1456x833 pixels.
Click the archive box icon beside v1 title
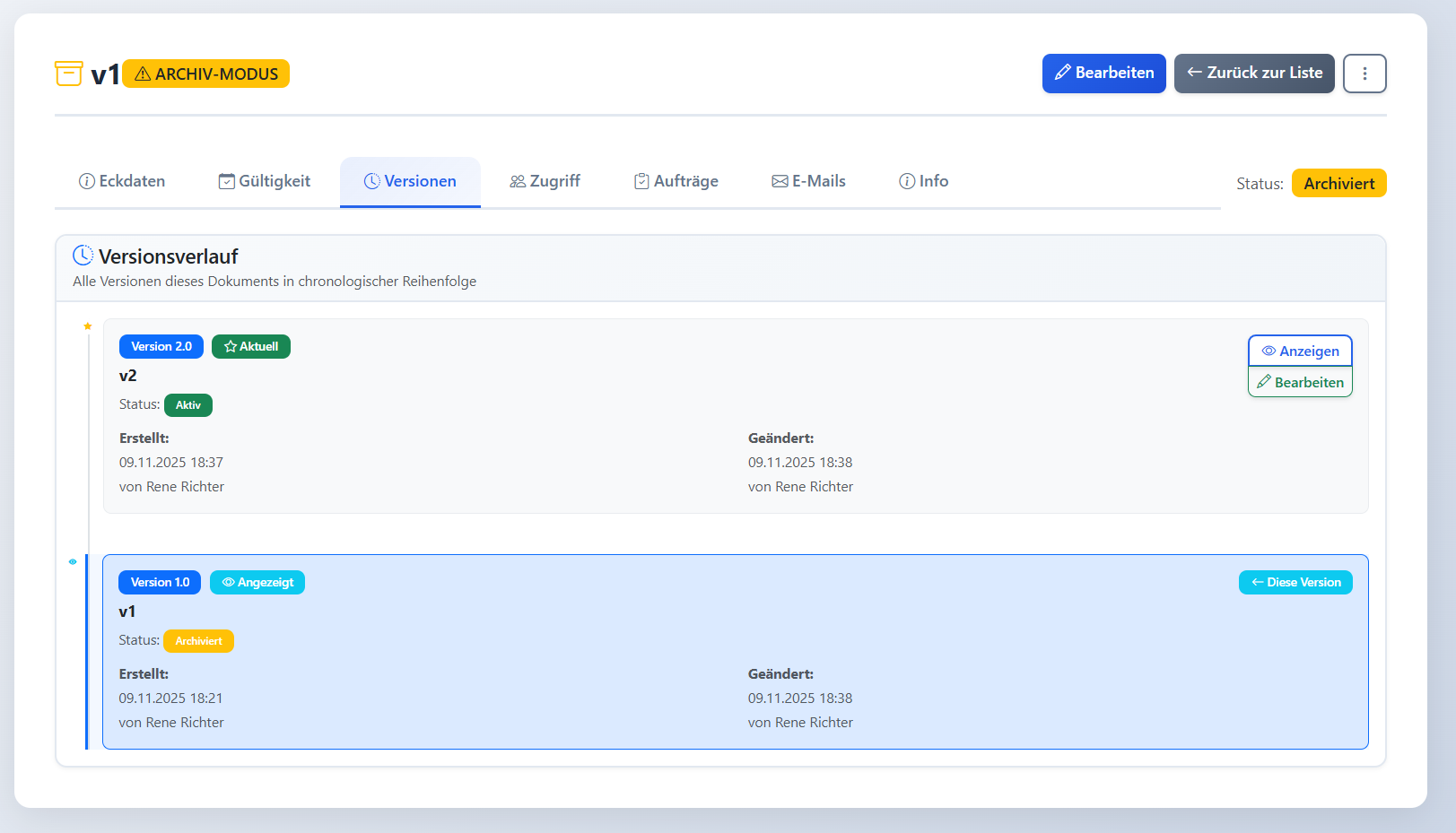(x=69, y=74)
